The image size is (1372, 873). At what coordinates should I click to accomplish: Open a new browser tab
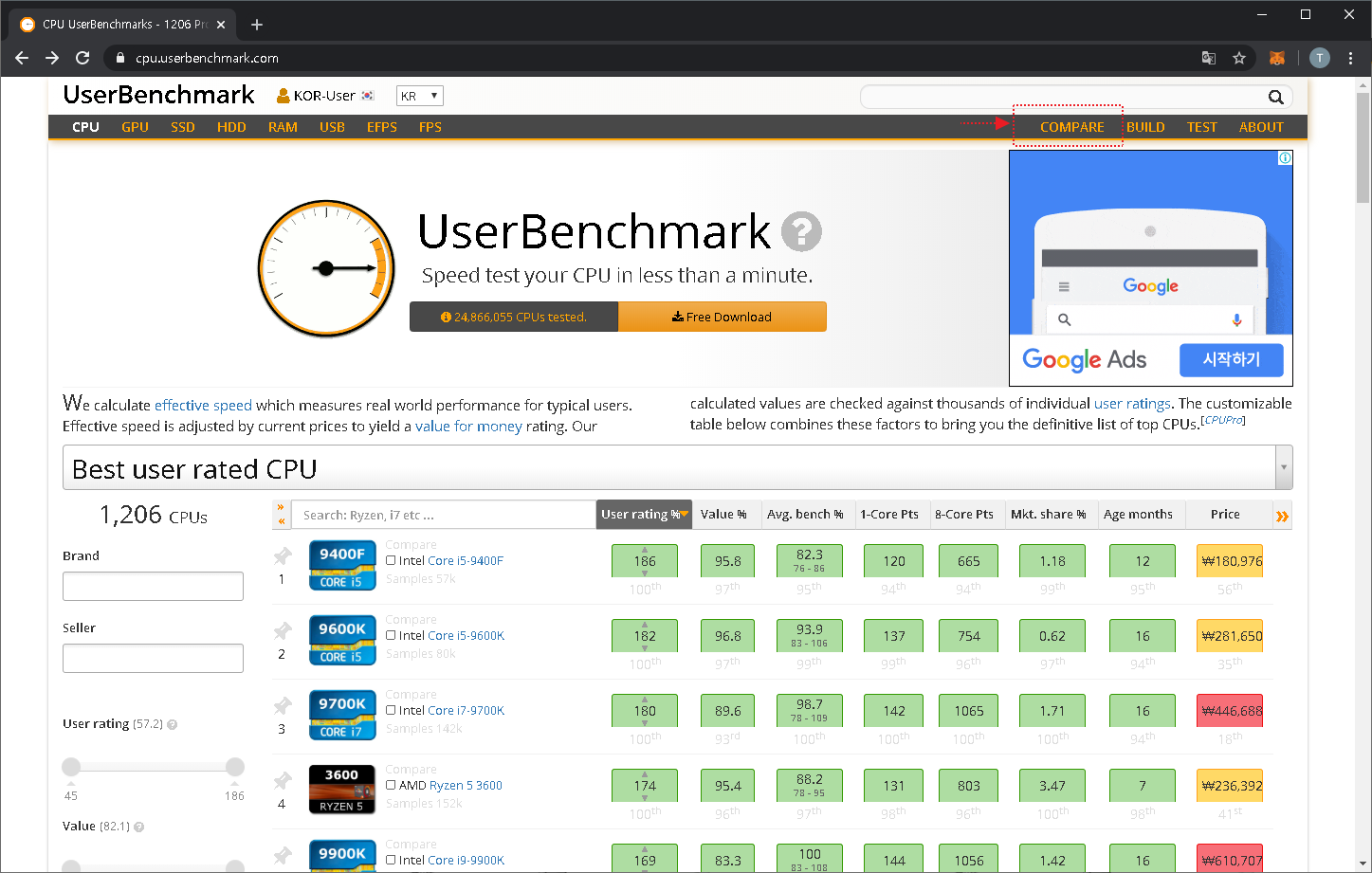[x=257, y=25]
